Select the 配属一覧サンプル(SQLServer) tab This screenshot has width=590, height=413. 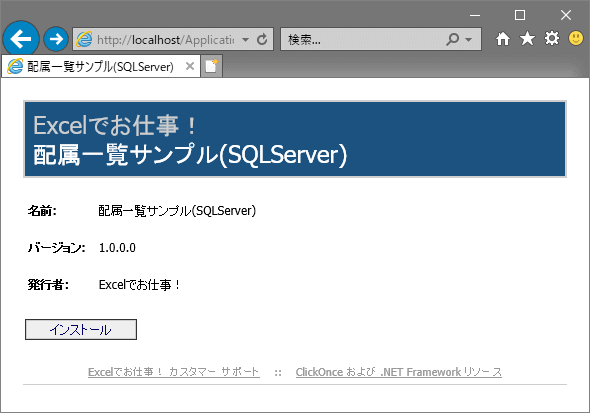(x=100, y=67)
